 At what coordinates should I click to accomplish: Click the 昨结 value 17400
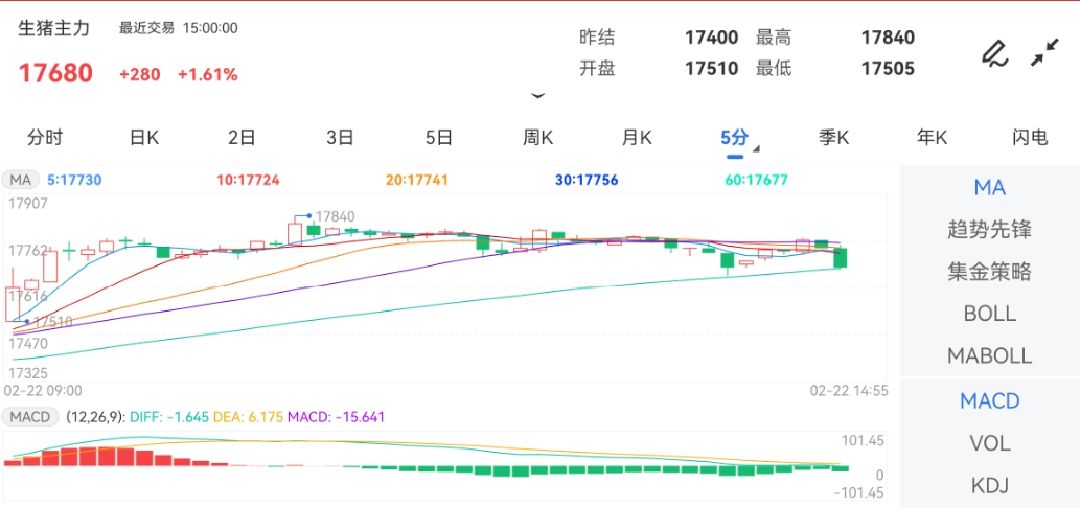click(712, 37)
